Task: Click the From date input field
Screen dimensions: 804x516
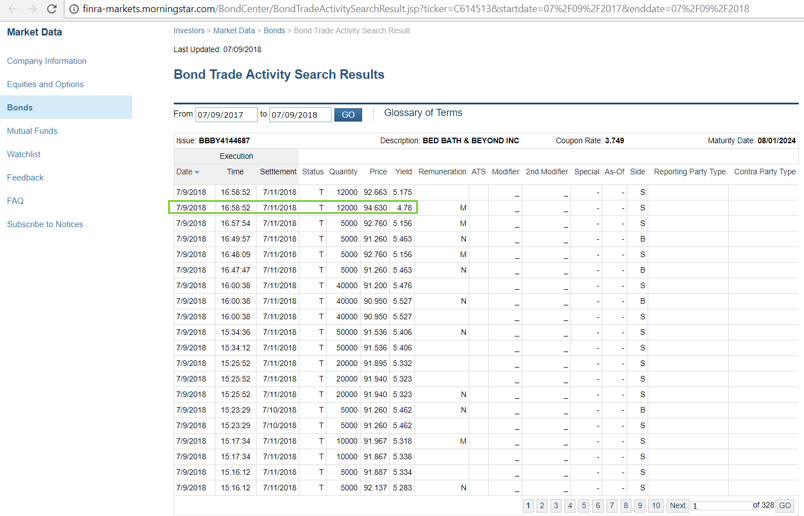Action: coord(226,115)
